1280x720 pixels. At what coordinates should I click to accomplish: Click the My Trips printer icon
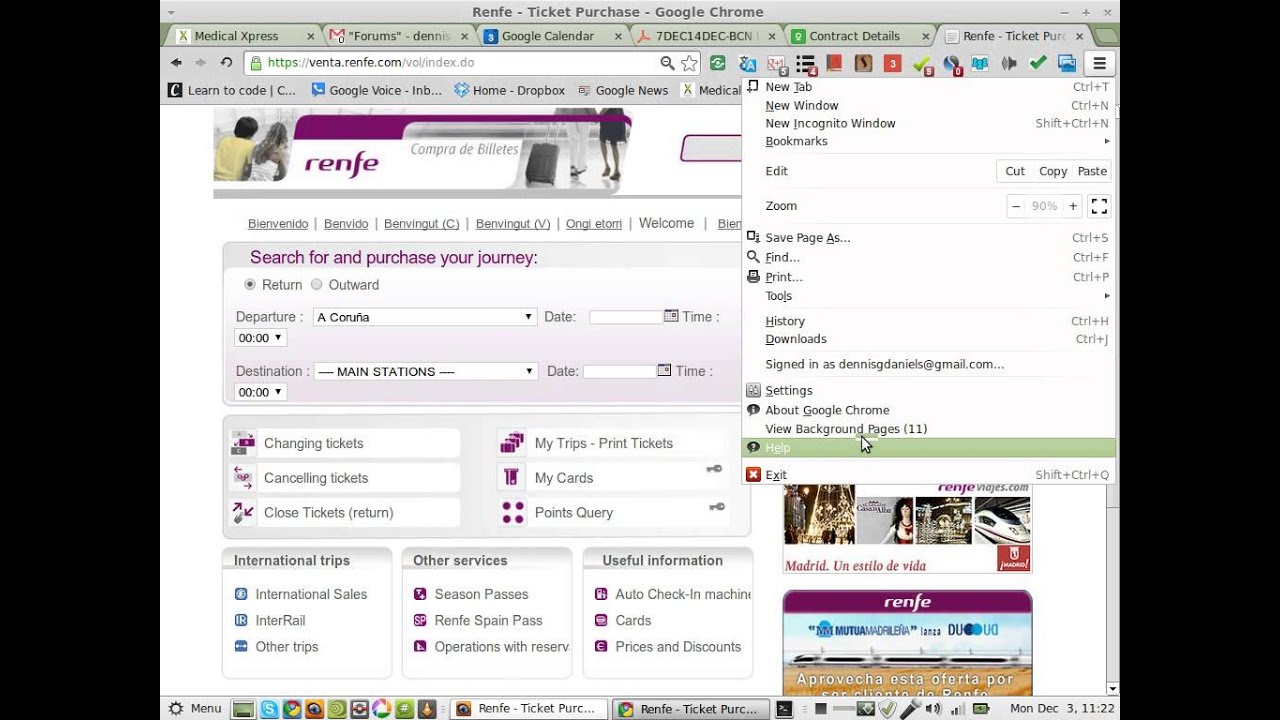(x=512, y=442)
